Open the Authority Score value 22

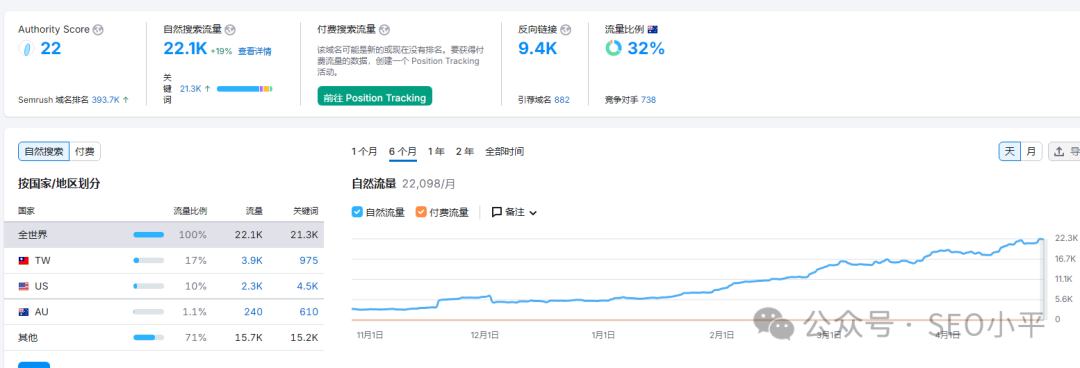51,49
